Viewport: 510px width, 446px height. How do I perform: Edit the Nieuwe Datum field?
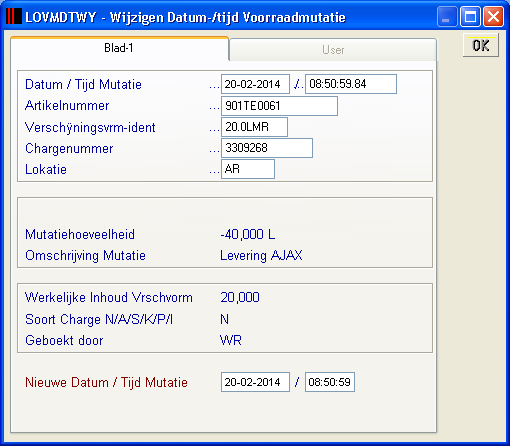[x=255, y=382]
